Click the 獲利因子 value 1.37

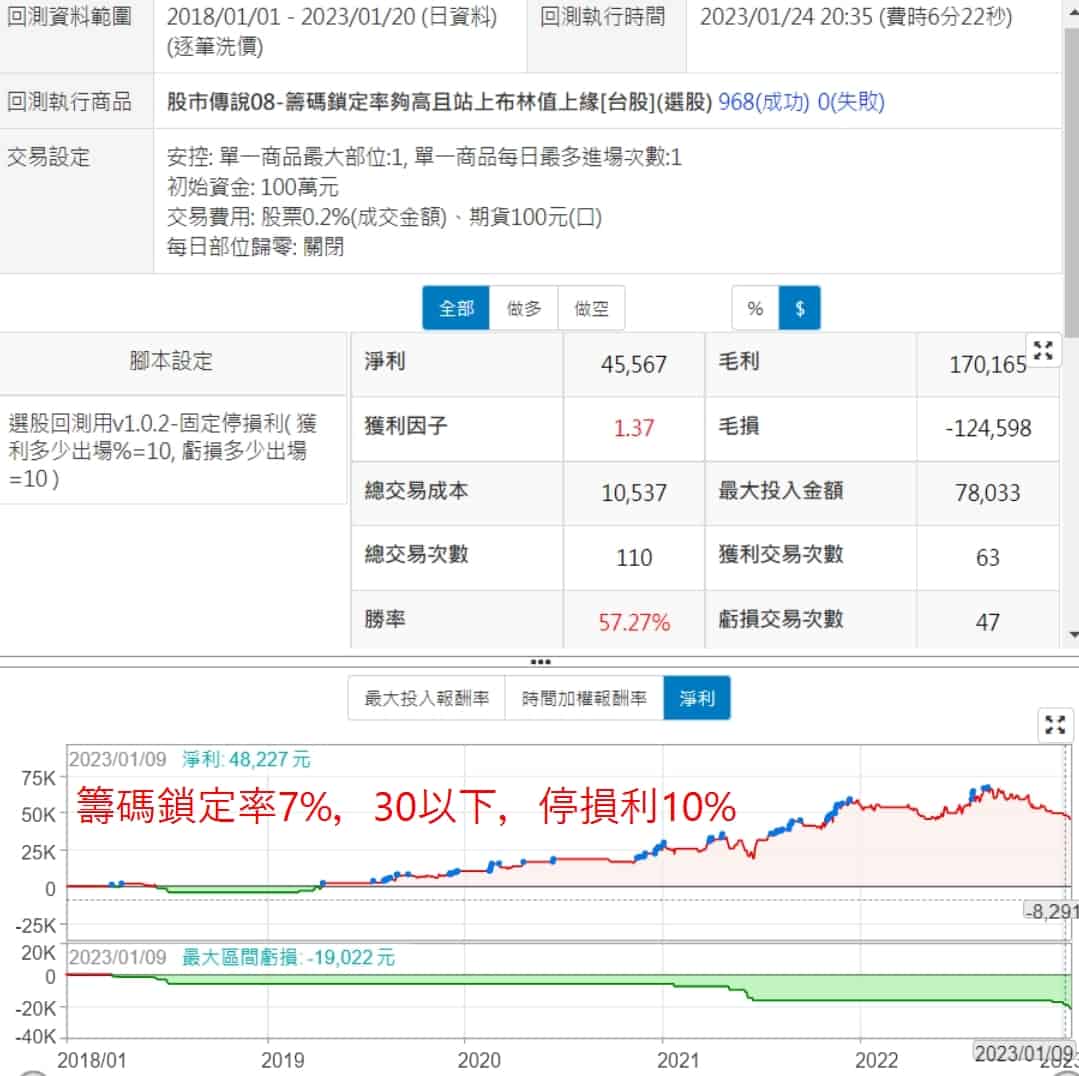634,427
